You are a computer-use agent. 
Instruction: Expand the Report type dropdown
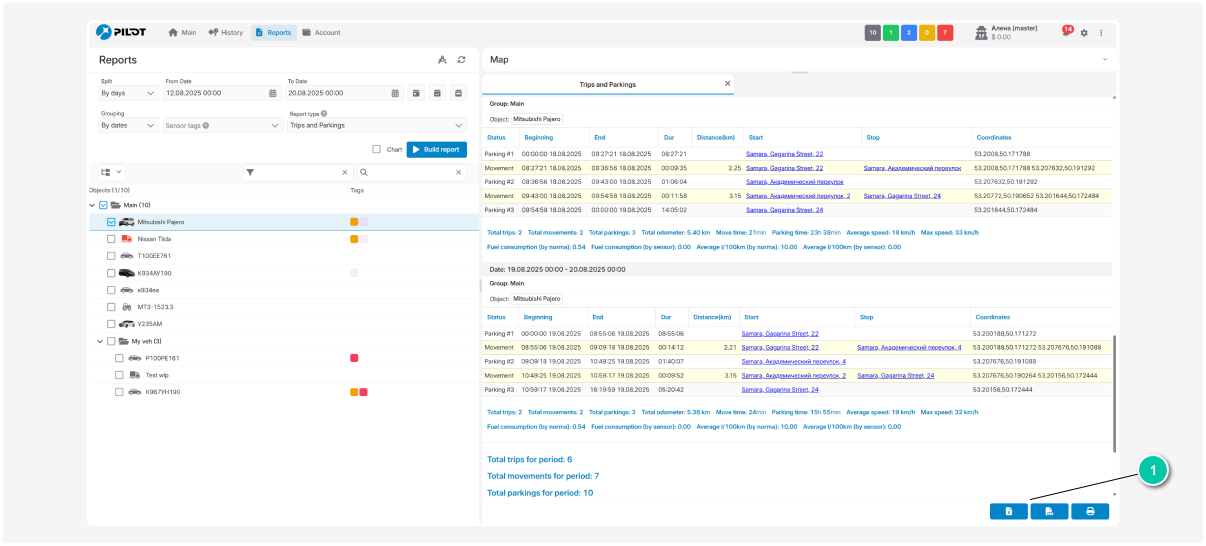click(x=377, y=126)
